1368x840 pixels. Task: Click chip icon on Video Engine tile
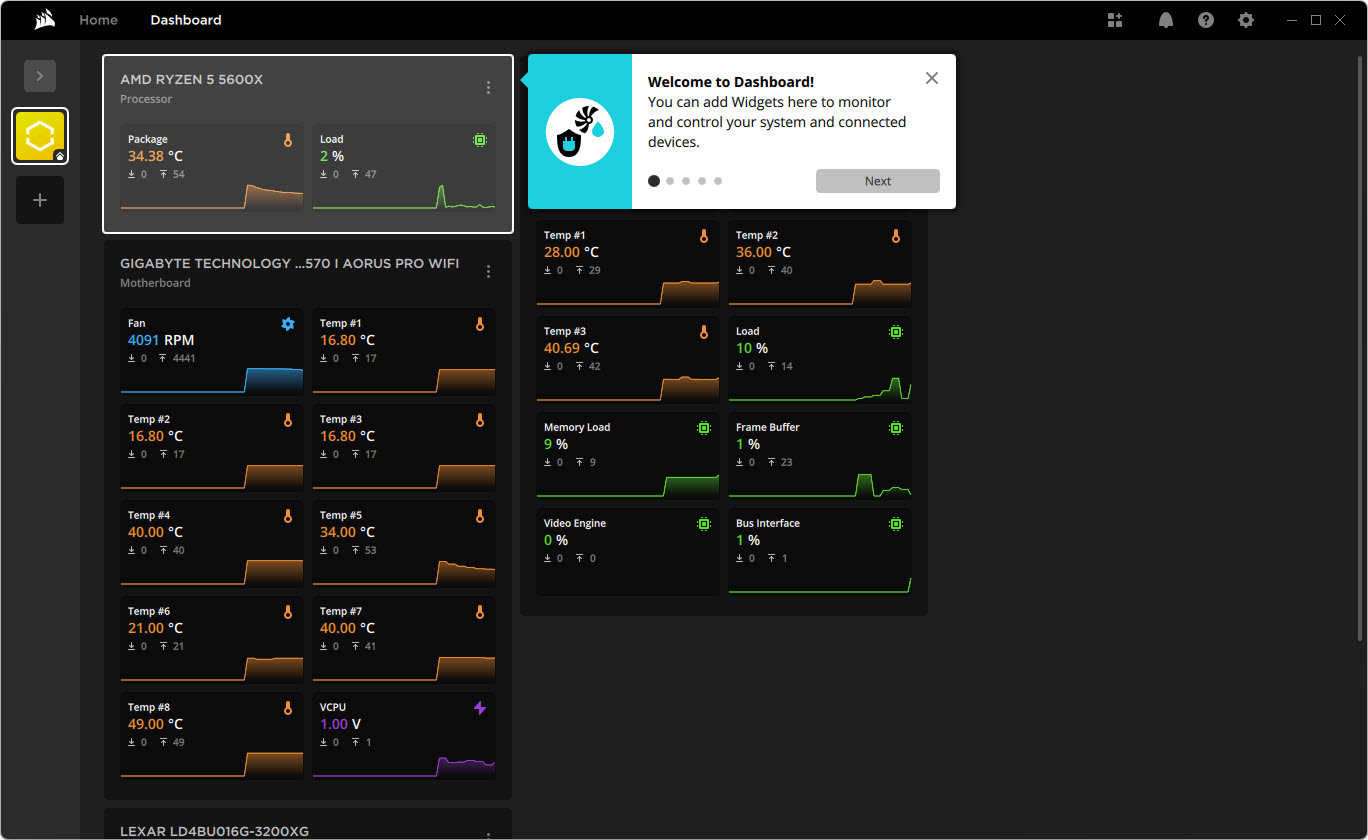coord(704,524)
